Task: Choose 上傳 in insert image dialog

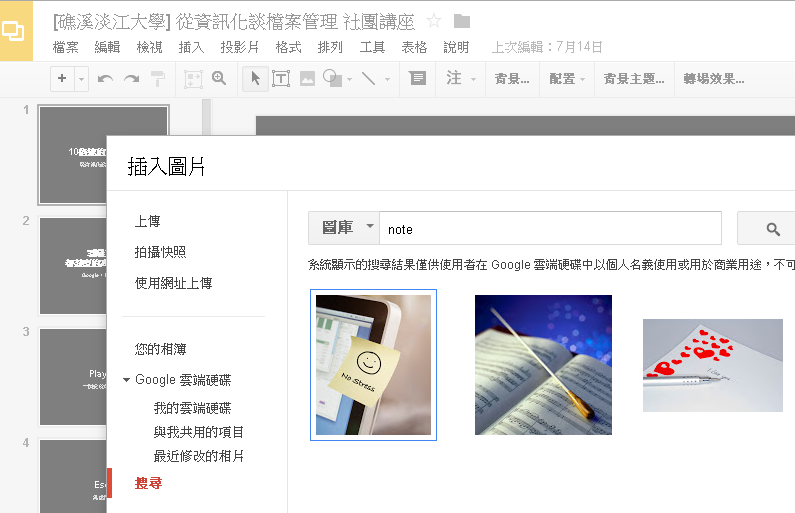Action: (x=148, y=222)
